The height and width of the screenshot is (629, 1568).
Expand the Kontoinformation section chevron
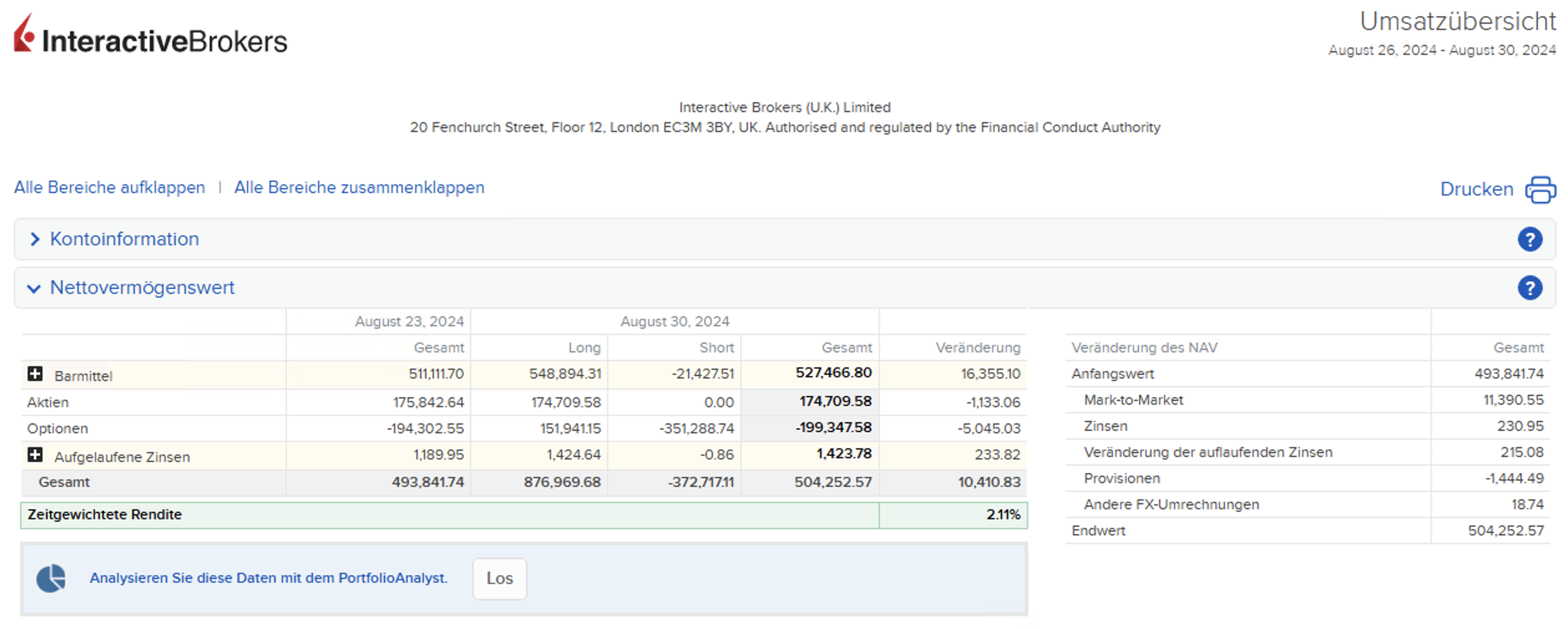click(x=35, y=239)
